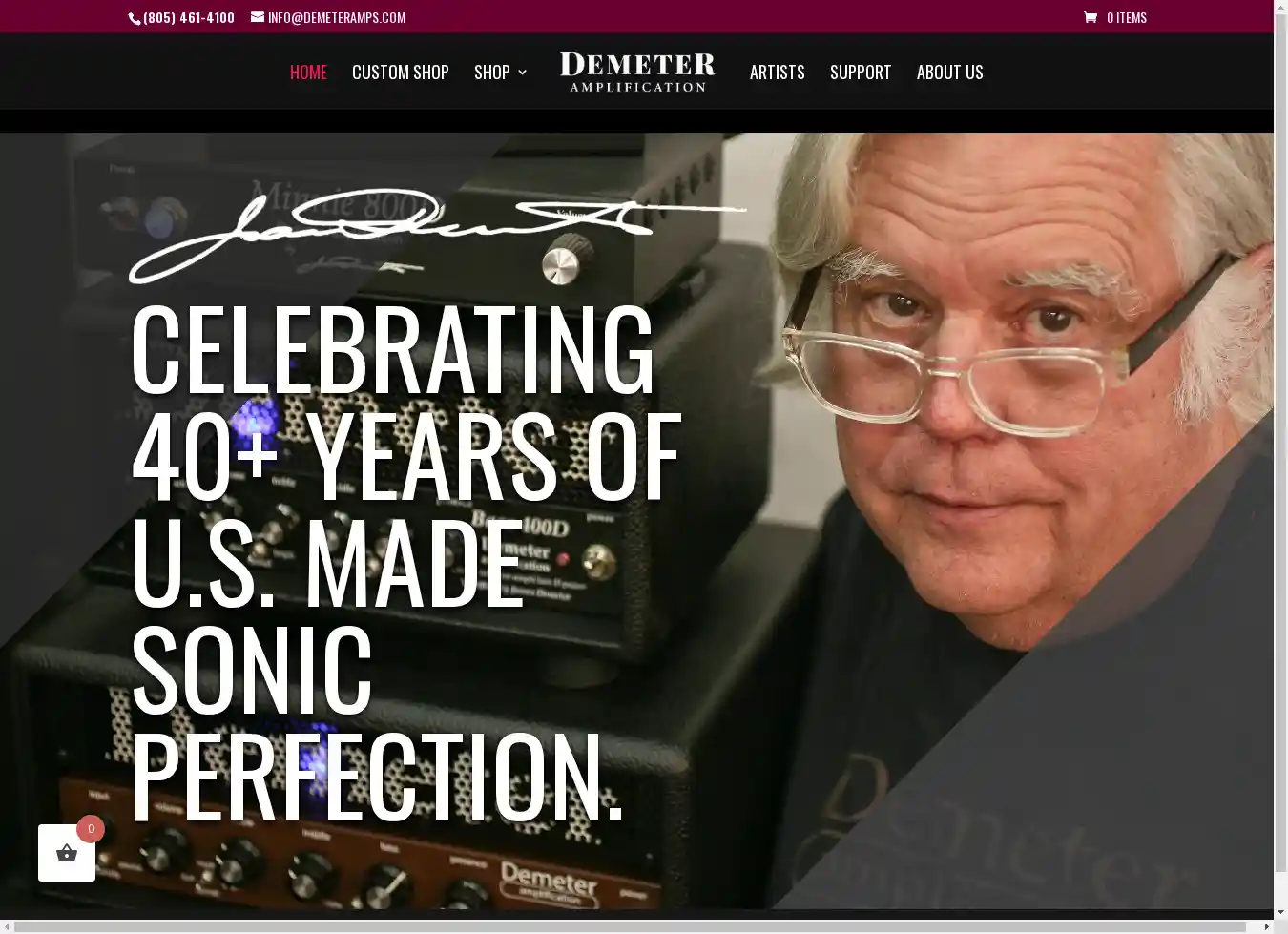1288x934 pixels.
Task: Email INFO@DEMETERAMPS.COM link
Action: 337,17
